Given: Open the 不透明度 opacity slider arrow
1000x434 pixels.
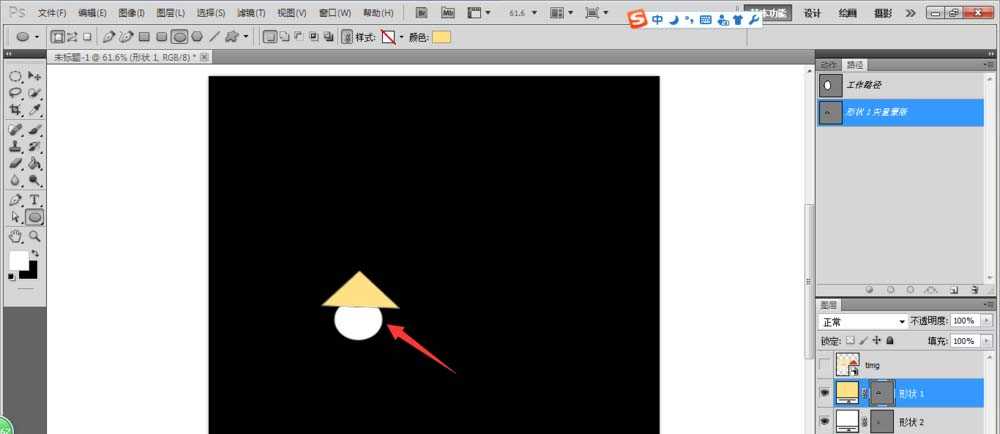Looking at the screenshot, I should coord(987,321).
